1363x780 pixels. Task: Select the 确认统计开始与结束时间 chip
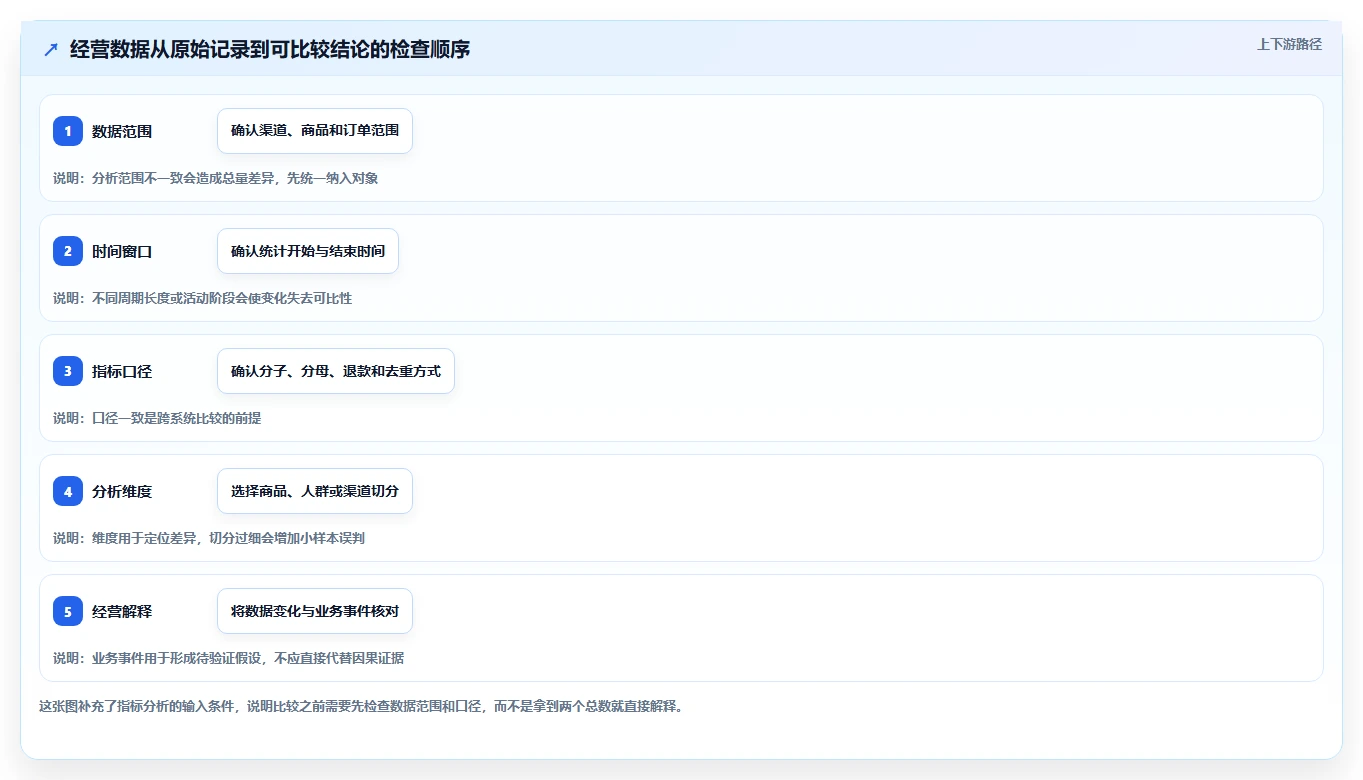click(308, 251)
